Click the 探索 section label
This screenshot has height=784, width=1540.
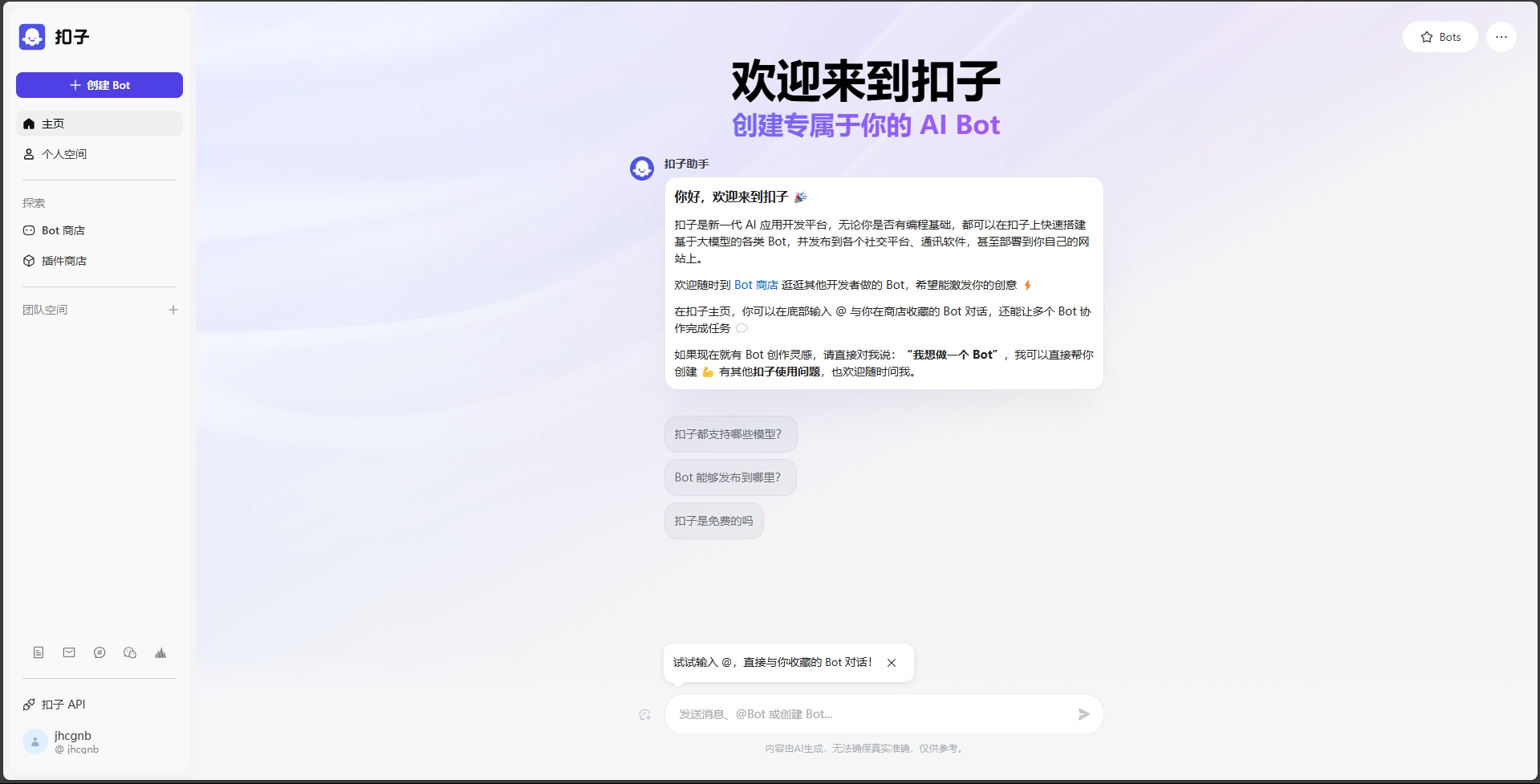click(34, 203)
